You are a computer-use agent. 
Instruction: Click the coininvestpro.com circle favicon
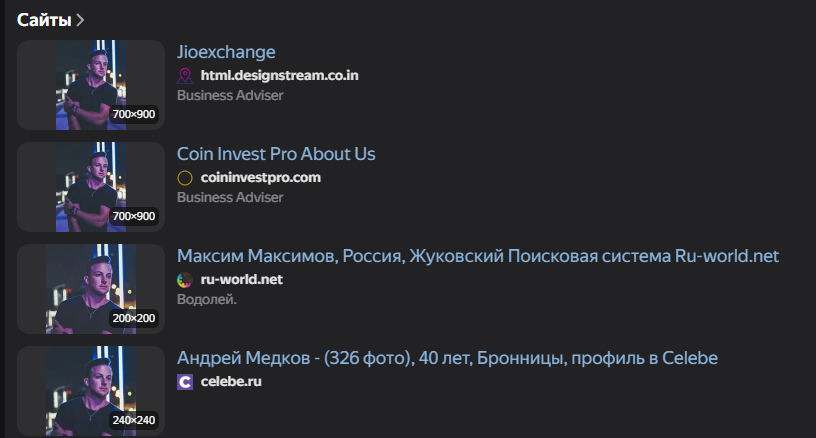184,178
